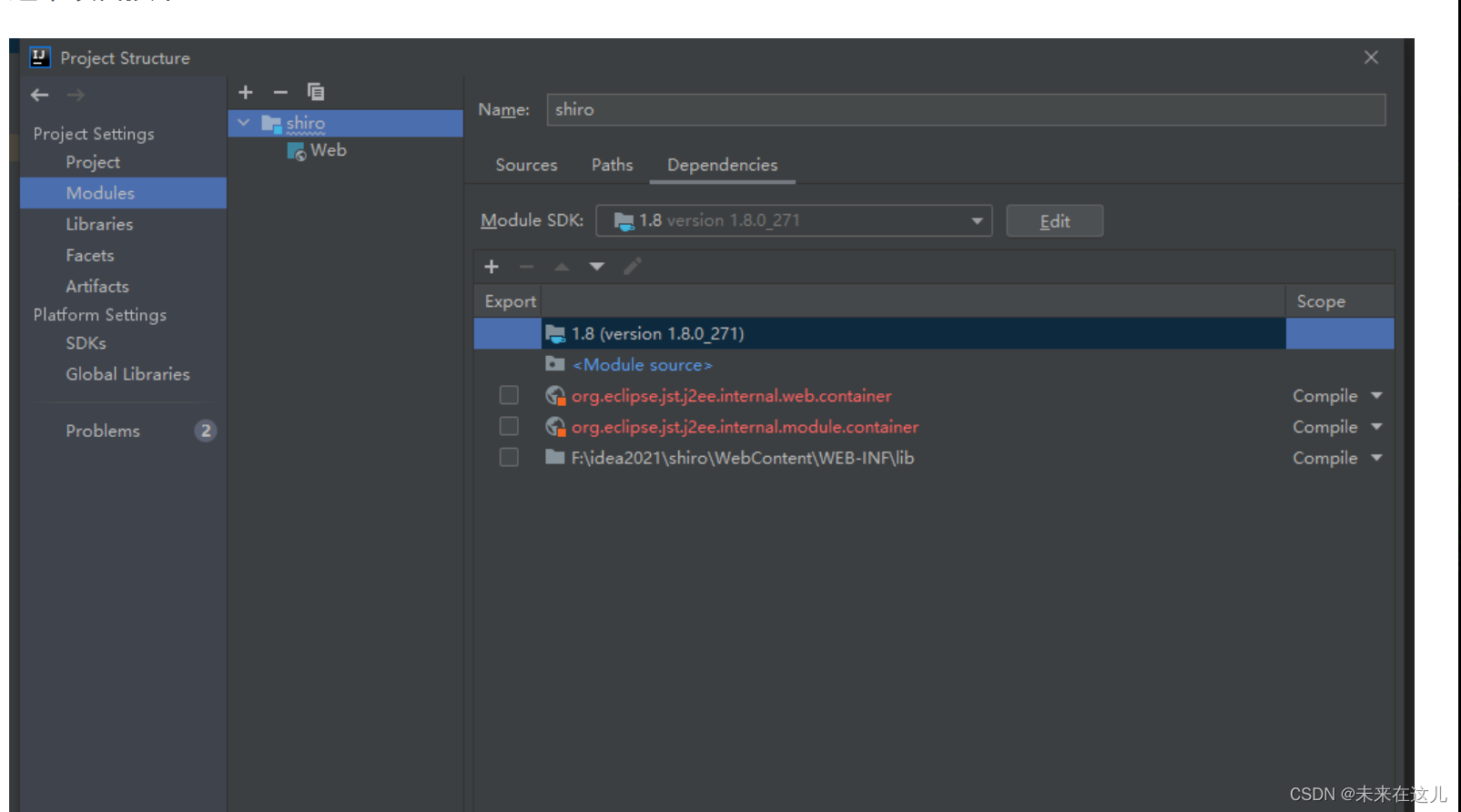The image size is (1461, 812).
Task: Click the module.container library globe icon
Action: point(555,427)
